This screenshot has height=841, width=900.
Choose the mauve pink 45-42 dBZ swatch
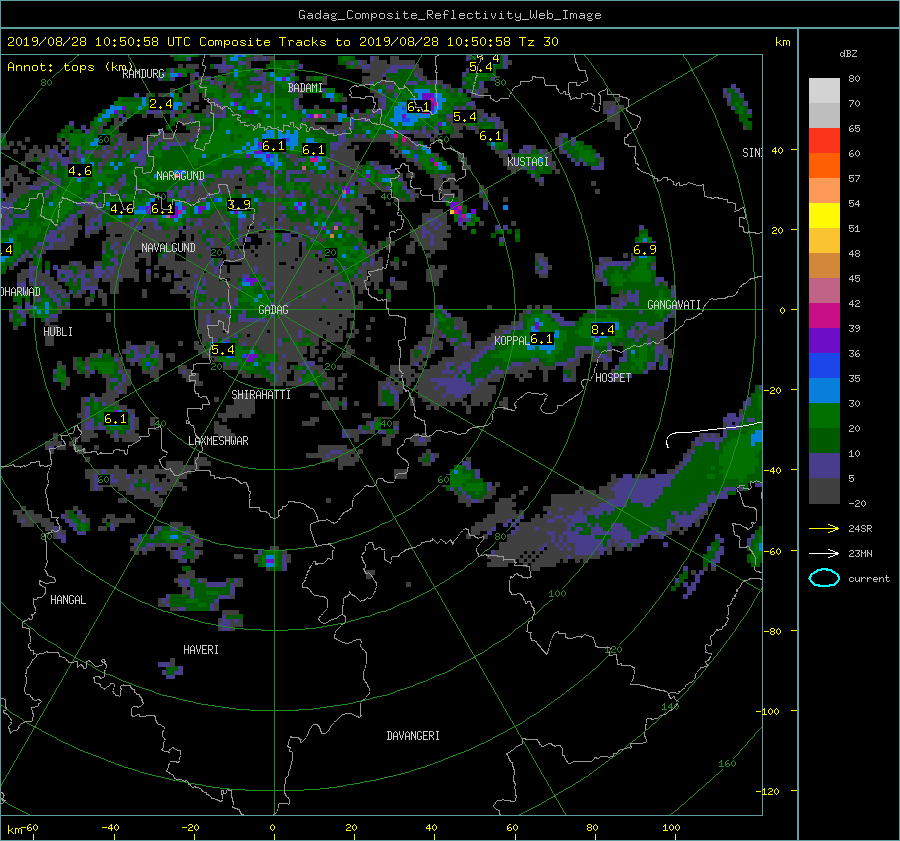824,291
